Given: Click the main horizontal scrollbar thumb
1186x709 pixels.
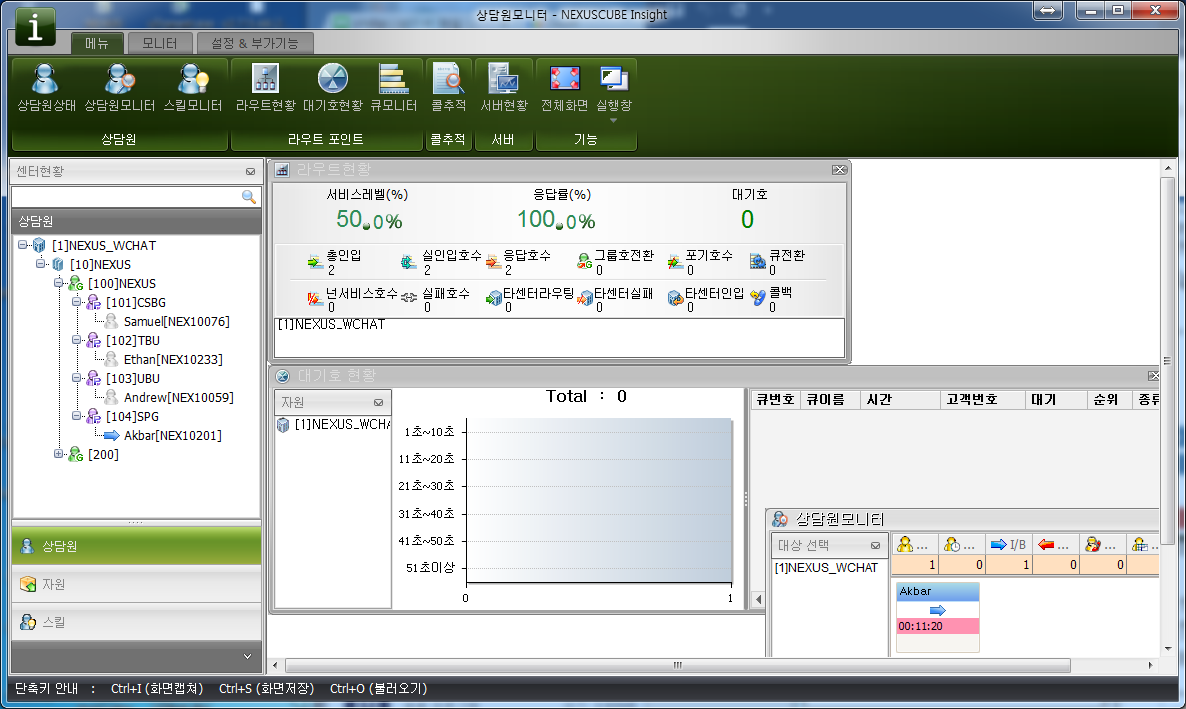Looking at the screenshot, I should [677, 665].
